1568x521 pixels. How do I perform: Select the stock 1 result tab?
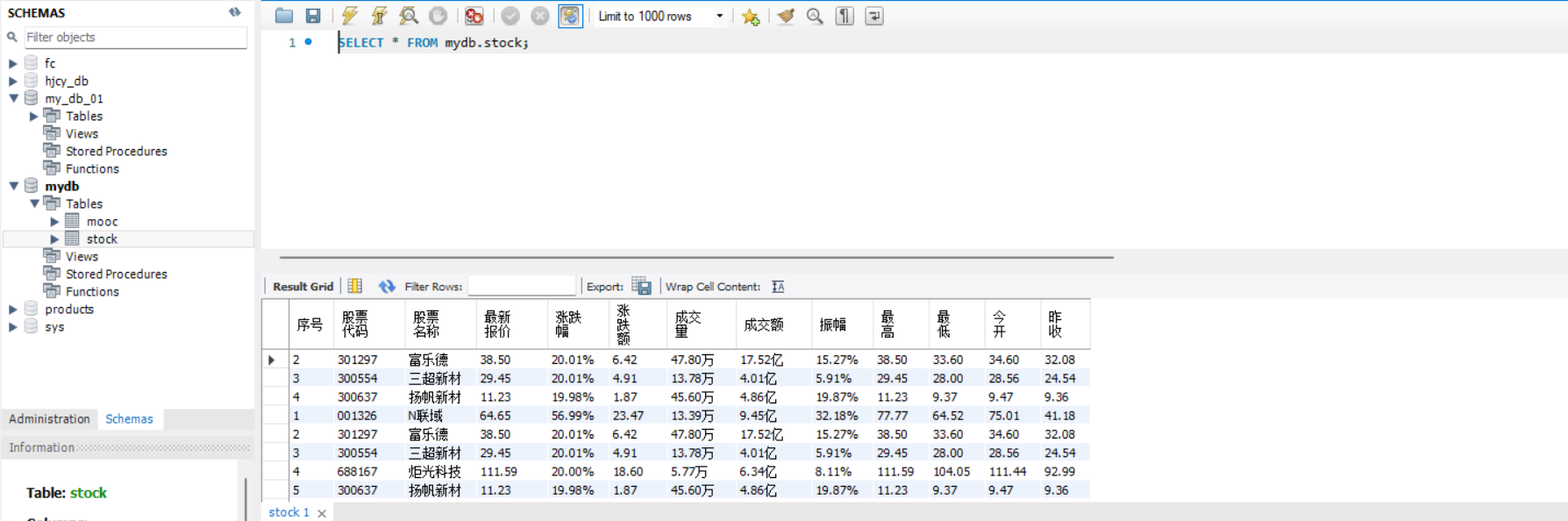pyautogui.click(x=289, y=512)
